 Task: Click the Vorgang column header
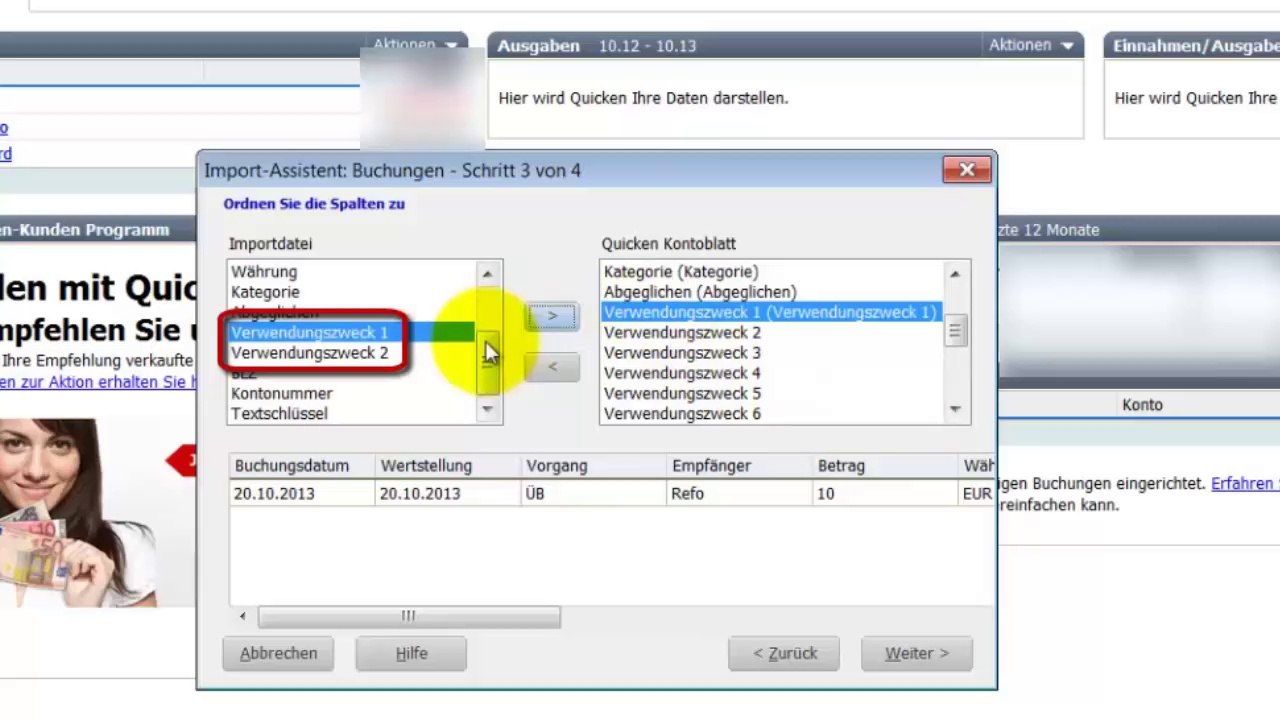594,466
